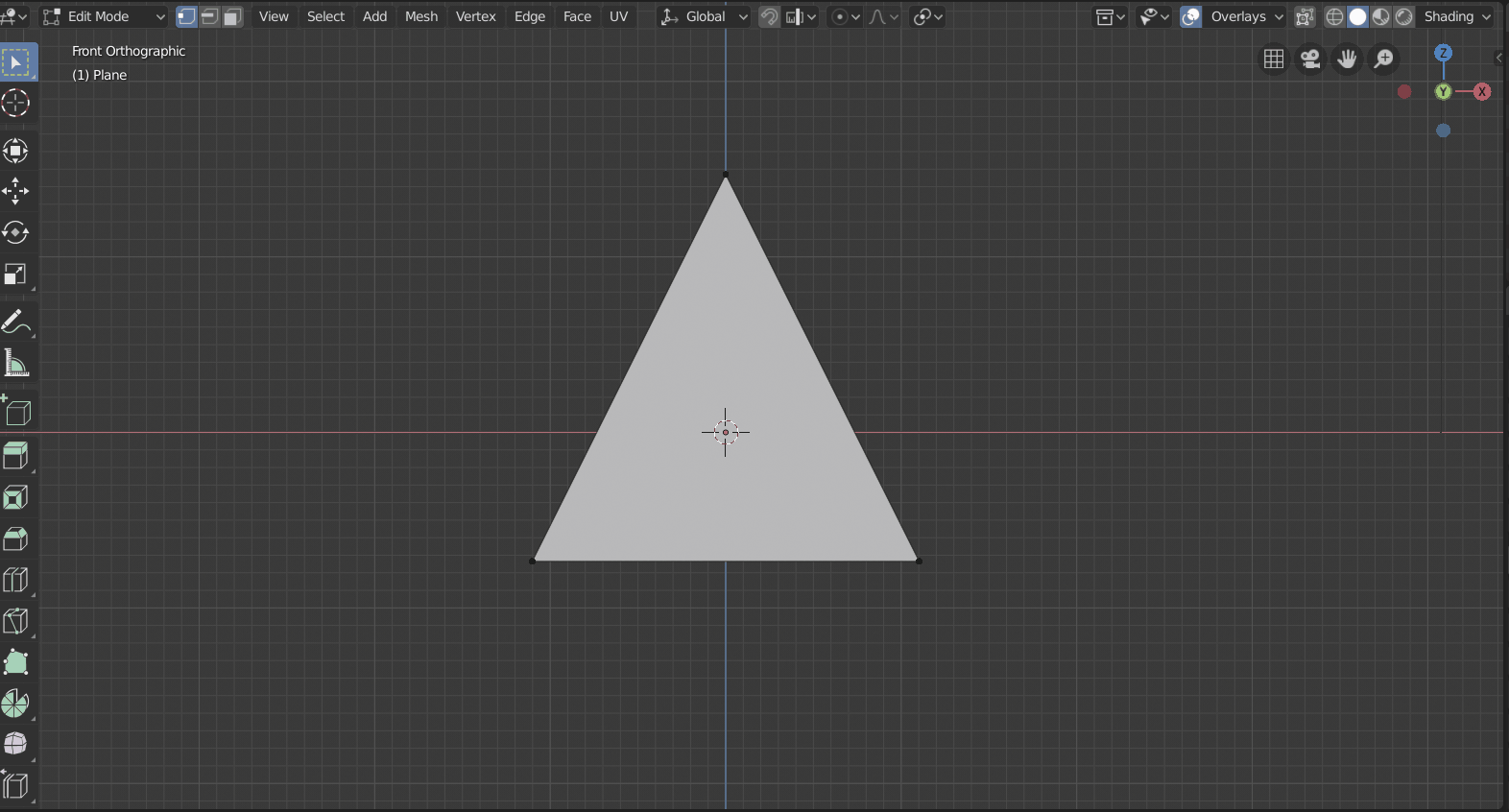Open the Edit Mode dropdown

coord(104,16)
